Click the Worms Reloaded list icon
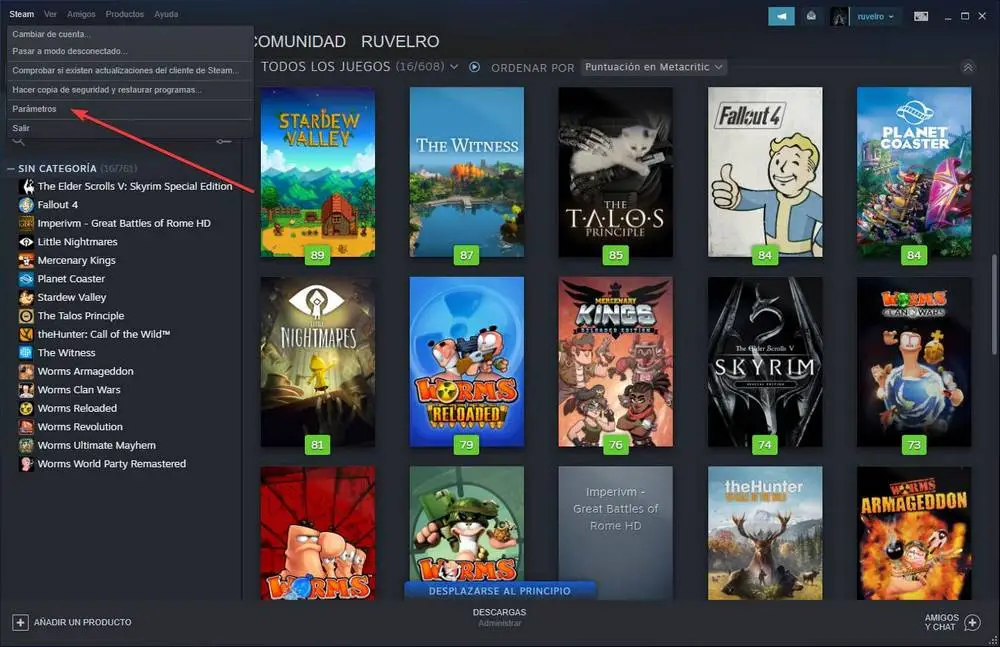Image resolution: width=1000 pixels, height=647 pixels. 26,408
